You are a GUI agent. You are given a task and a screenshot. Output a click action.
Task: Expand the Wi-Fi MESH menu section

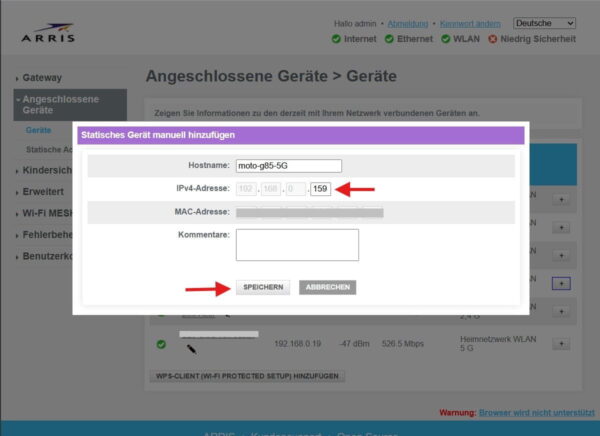(x=44, y=213)
